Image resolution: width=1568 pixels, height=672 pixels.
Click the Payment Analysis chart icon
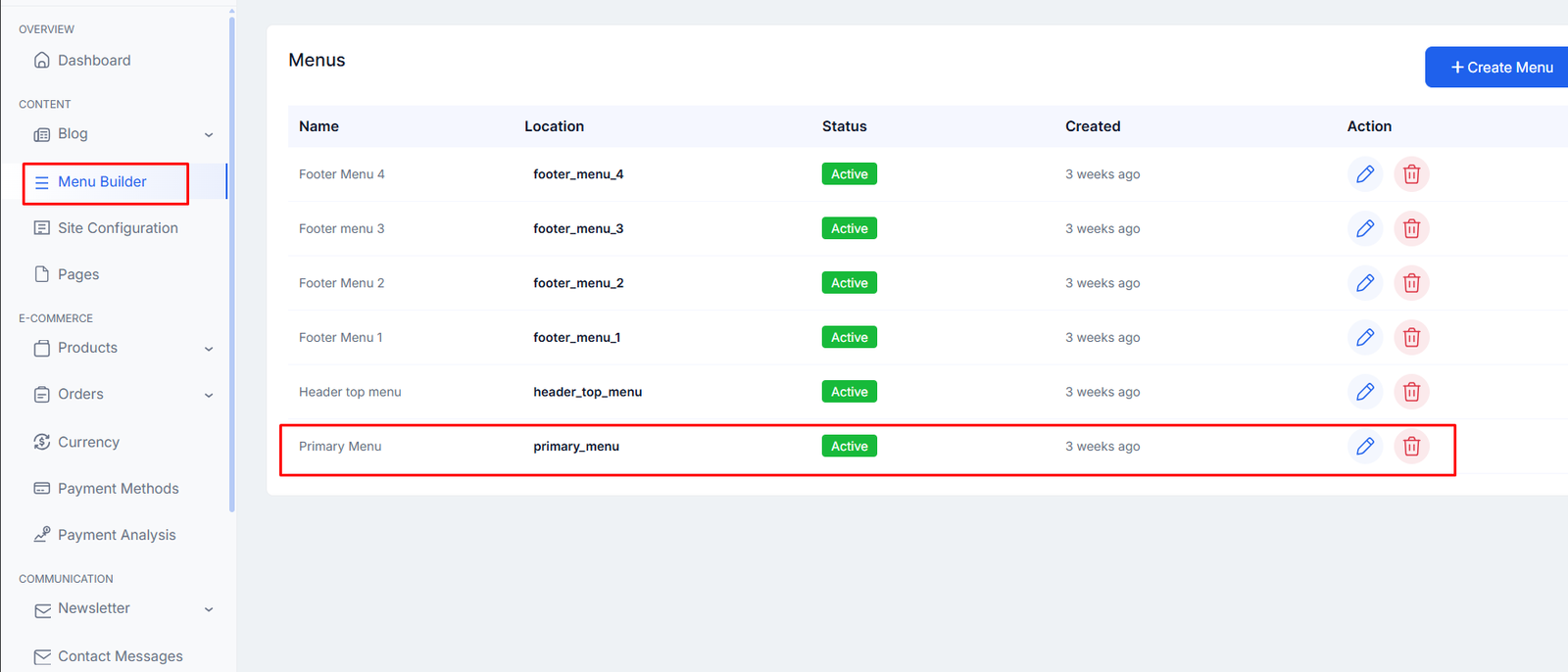click(42, 535)
